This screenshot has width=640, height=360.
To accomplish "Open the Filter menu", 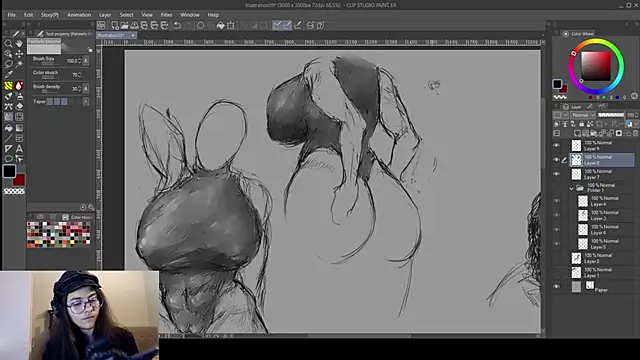I will coord(166,15).
